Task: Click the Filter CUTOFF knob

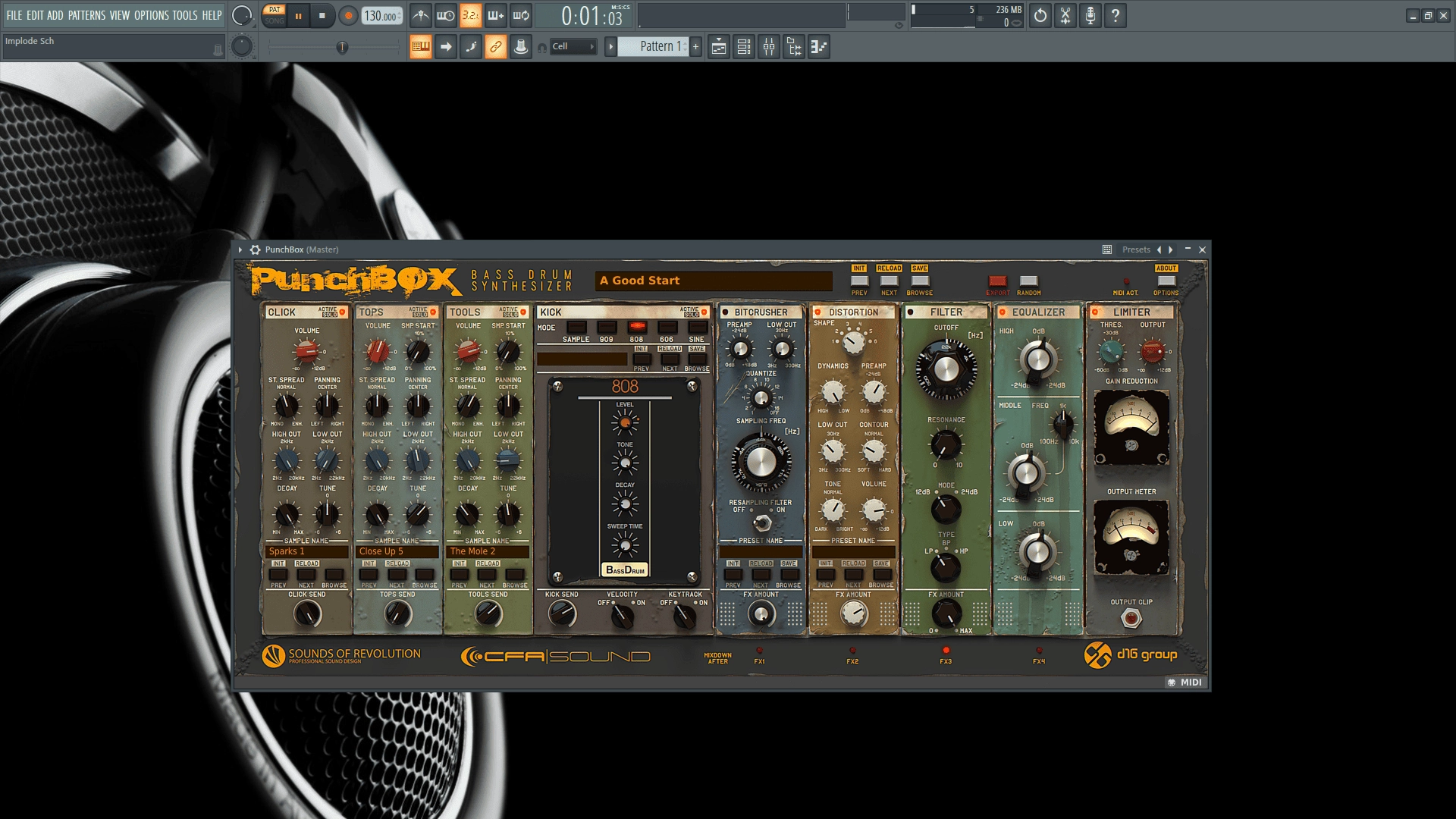Action: coord(946,369)
